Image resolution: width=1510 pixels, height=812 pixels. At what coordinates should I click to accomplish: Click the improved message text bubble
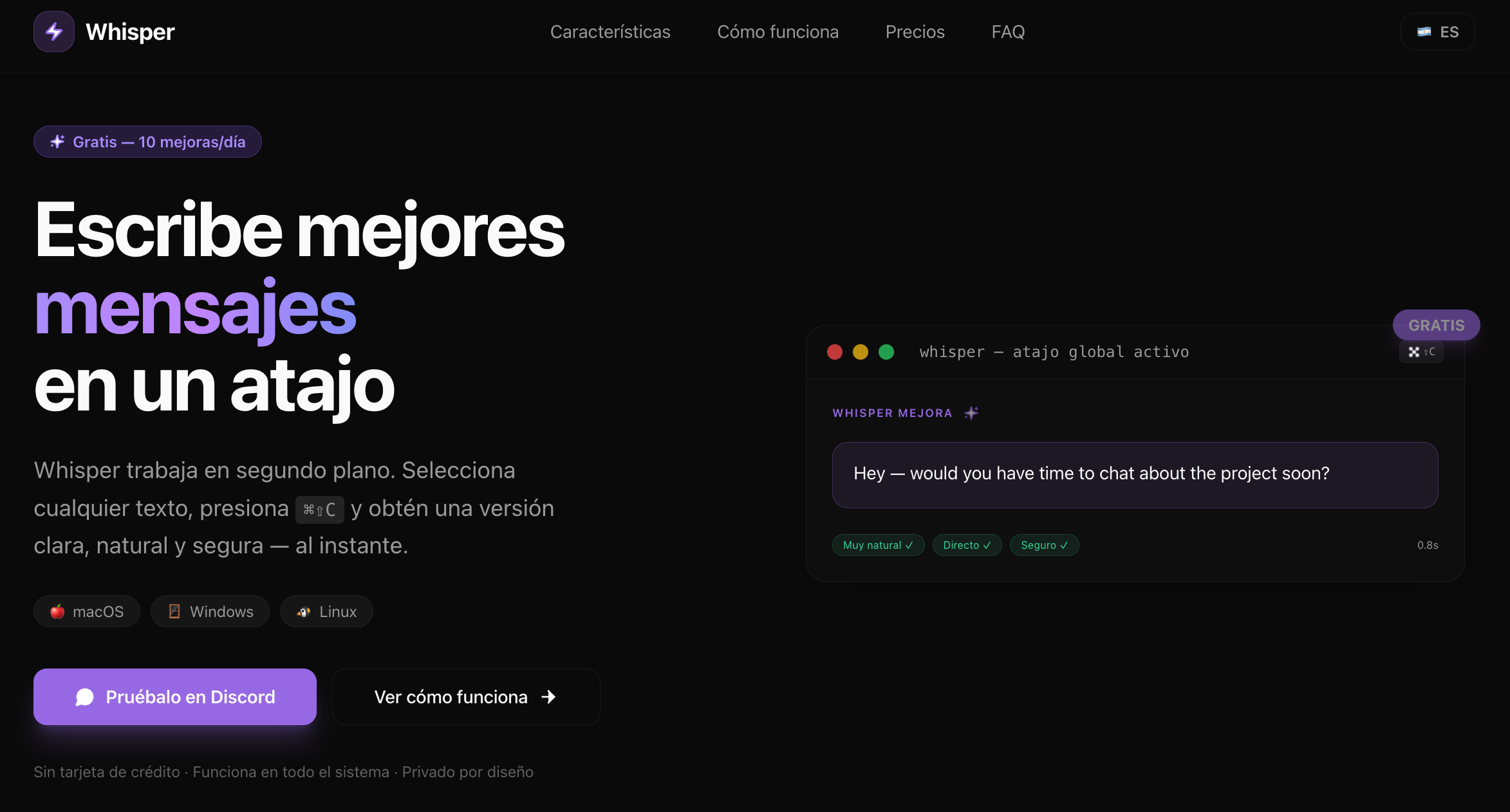click(x=1135, y=475)
